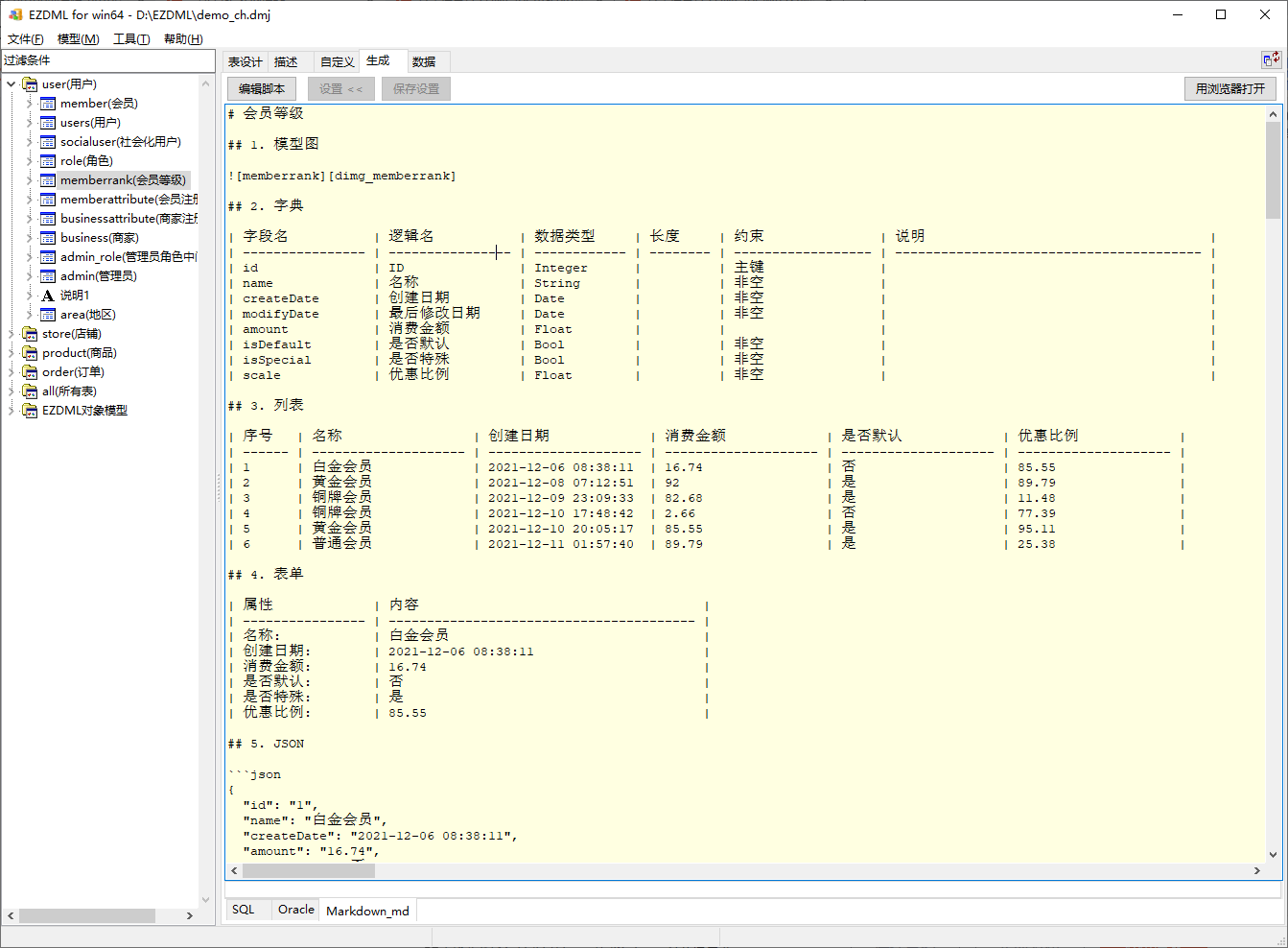1288x948 pixels.
Task: Click the script vertical scrollbar thumb
Action: (x=1274, y=170)
